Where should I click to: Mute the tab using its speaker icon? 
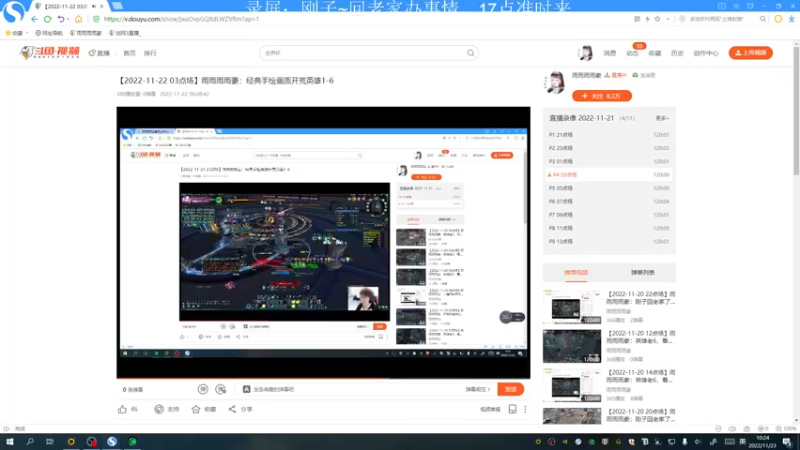[94, 6]
